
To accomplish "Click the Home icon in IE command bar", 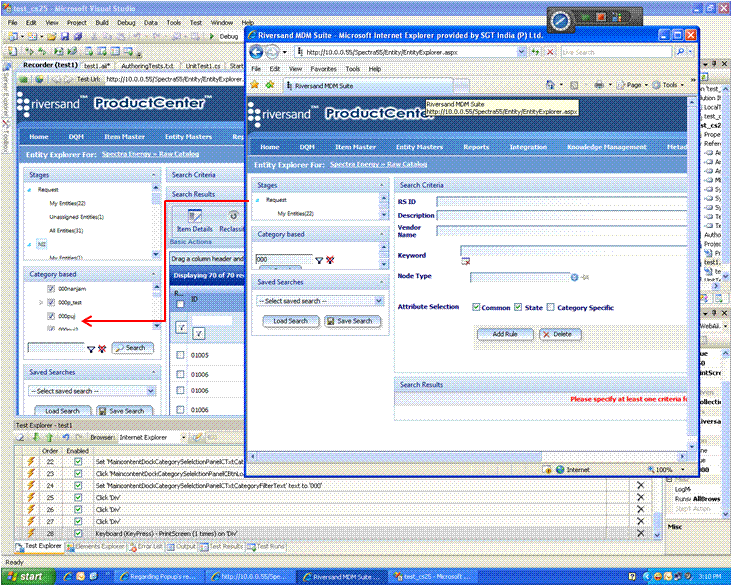I will click(x=550, y=85).
